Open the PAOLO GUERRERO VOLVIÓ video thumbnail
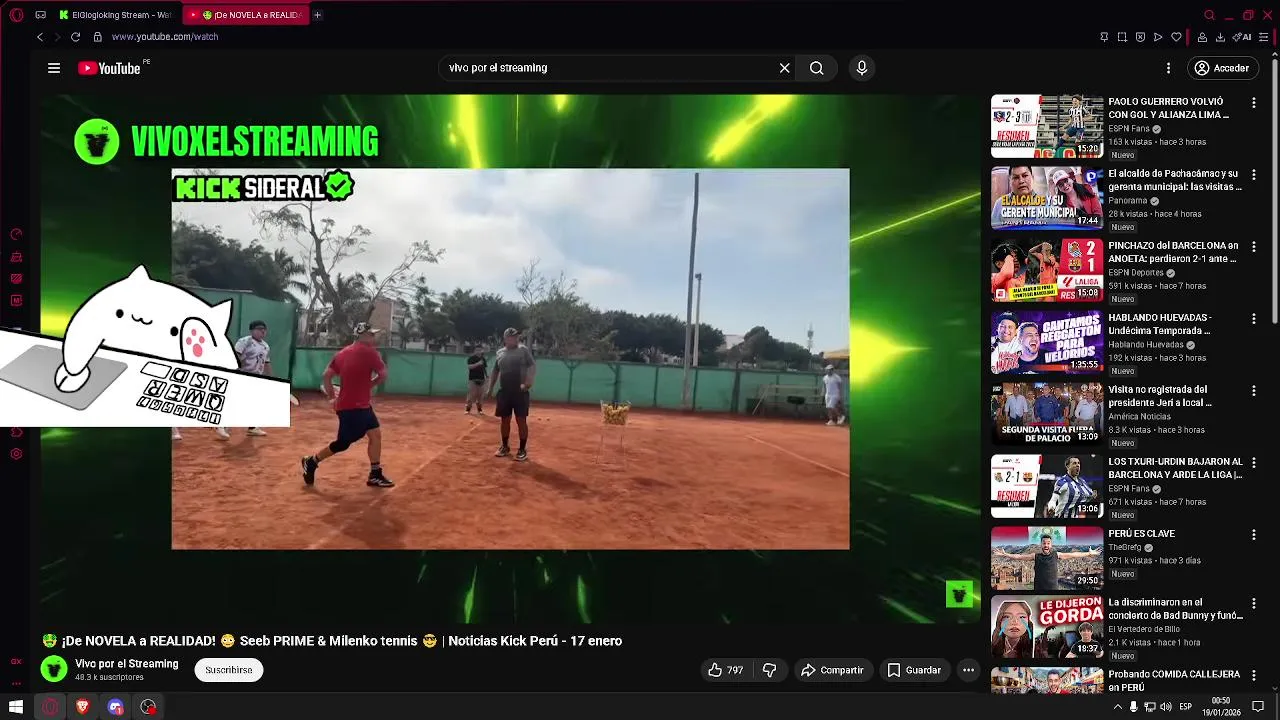 pyautogui.click(x=1047, y=126)
